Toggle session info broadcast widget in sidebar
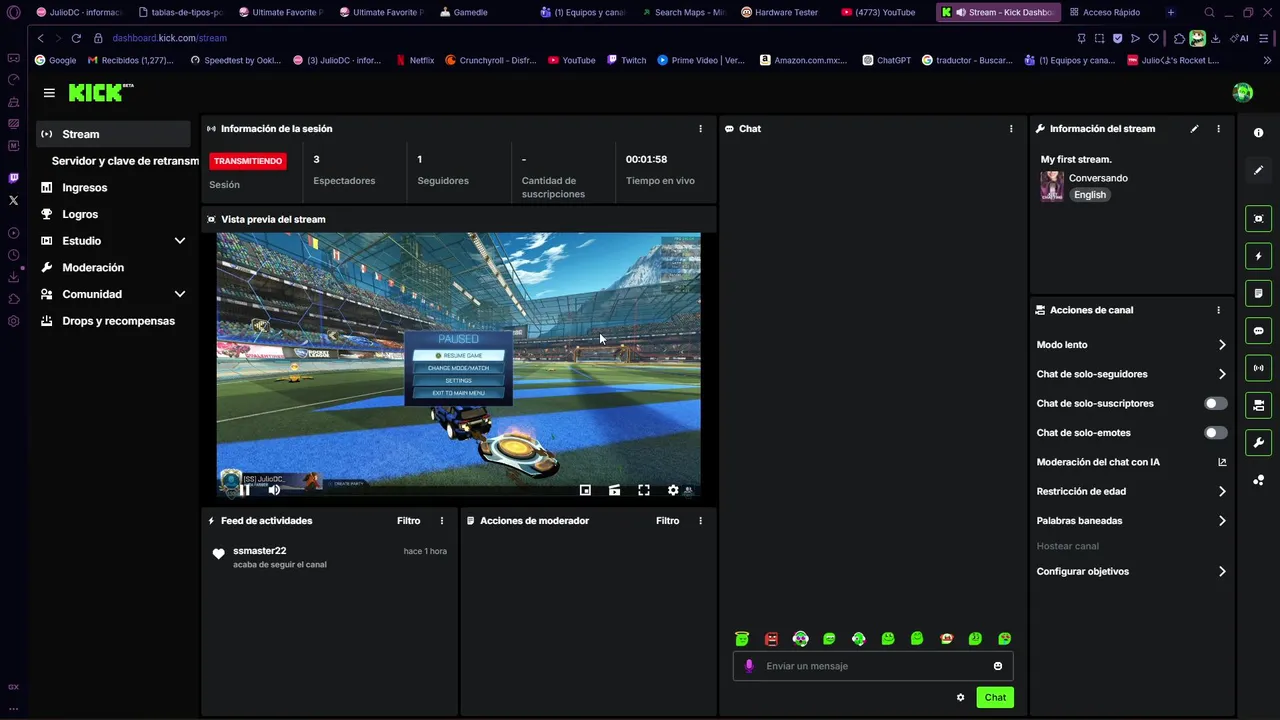The height and width of the screenshot is (720, 1280). (1259, 368)
